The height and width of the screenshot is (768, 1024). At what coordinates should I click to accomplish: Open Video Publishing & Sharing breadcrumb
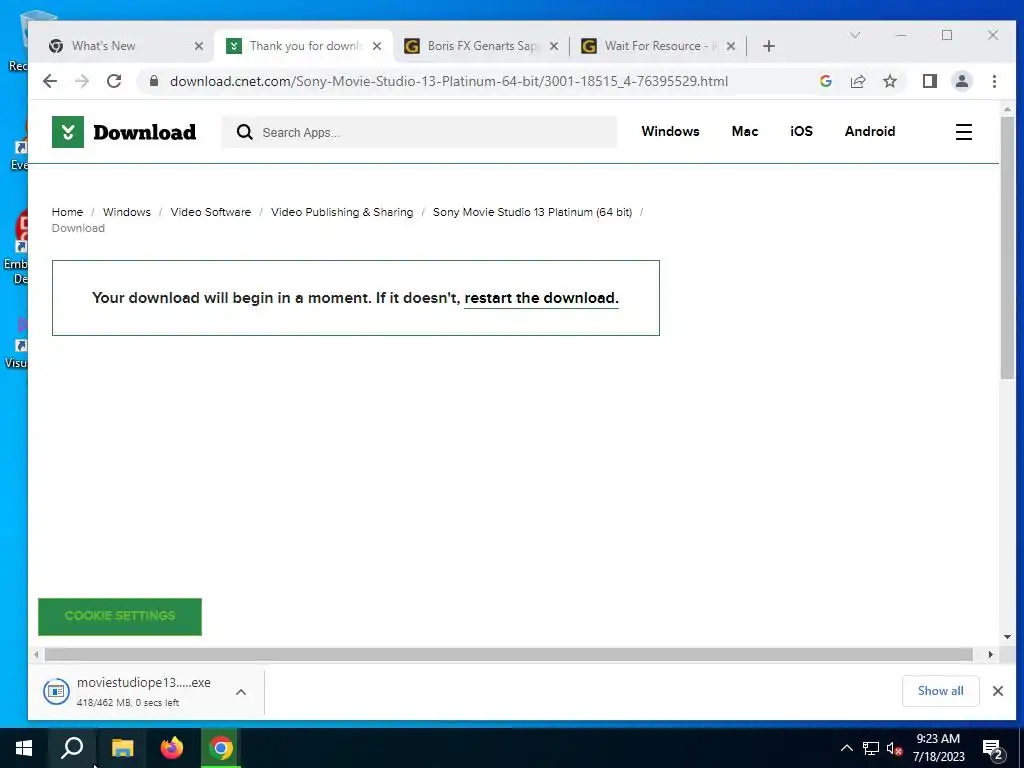point(342,212)
